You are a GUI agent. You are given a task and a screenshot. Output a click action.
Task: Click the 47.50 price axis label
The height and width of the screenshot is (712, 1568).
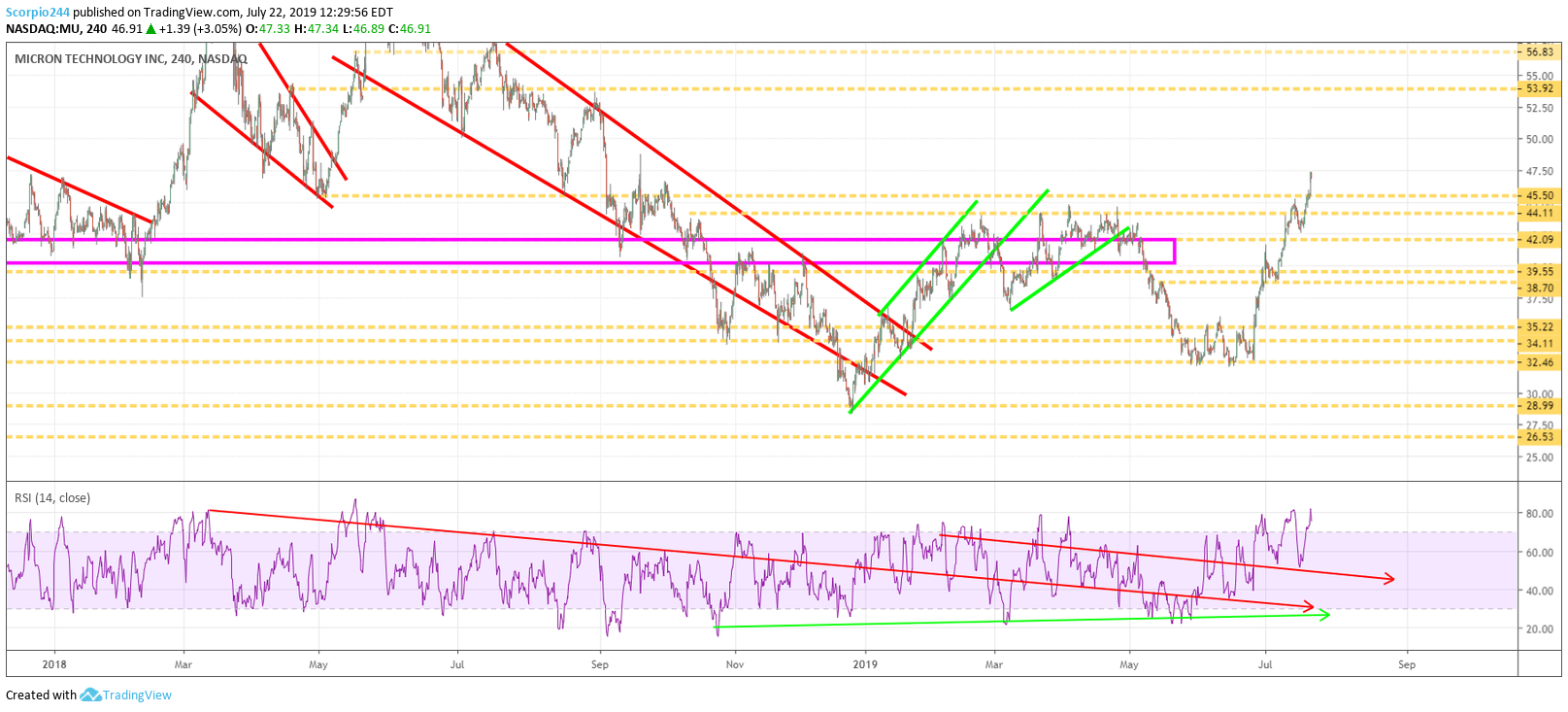1540,171
